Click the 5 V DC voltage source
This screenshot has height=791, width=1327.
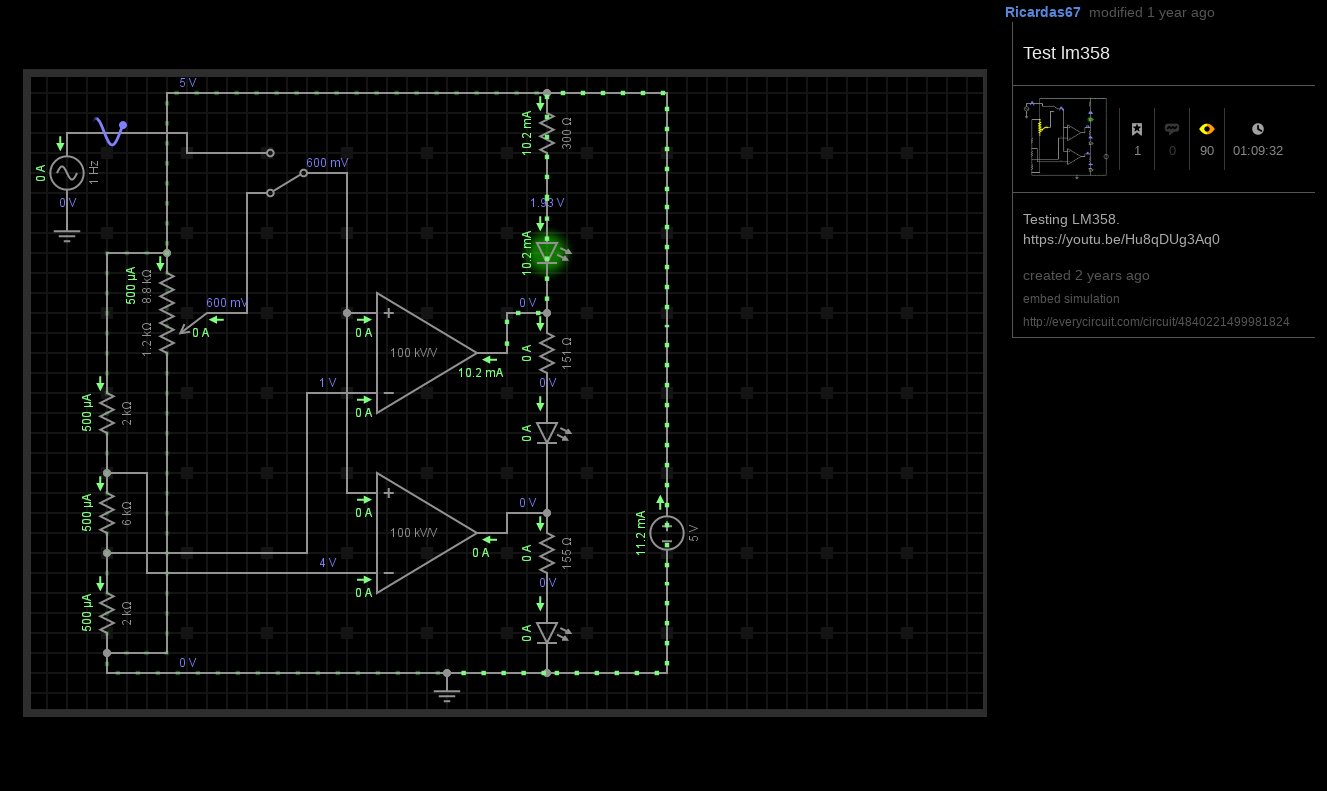[x=667, y=532]
